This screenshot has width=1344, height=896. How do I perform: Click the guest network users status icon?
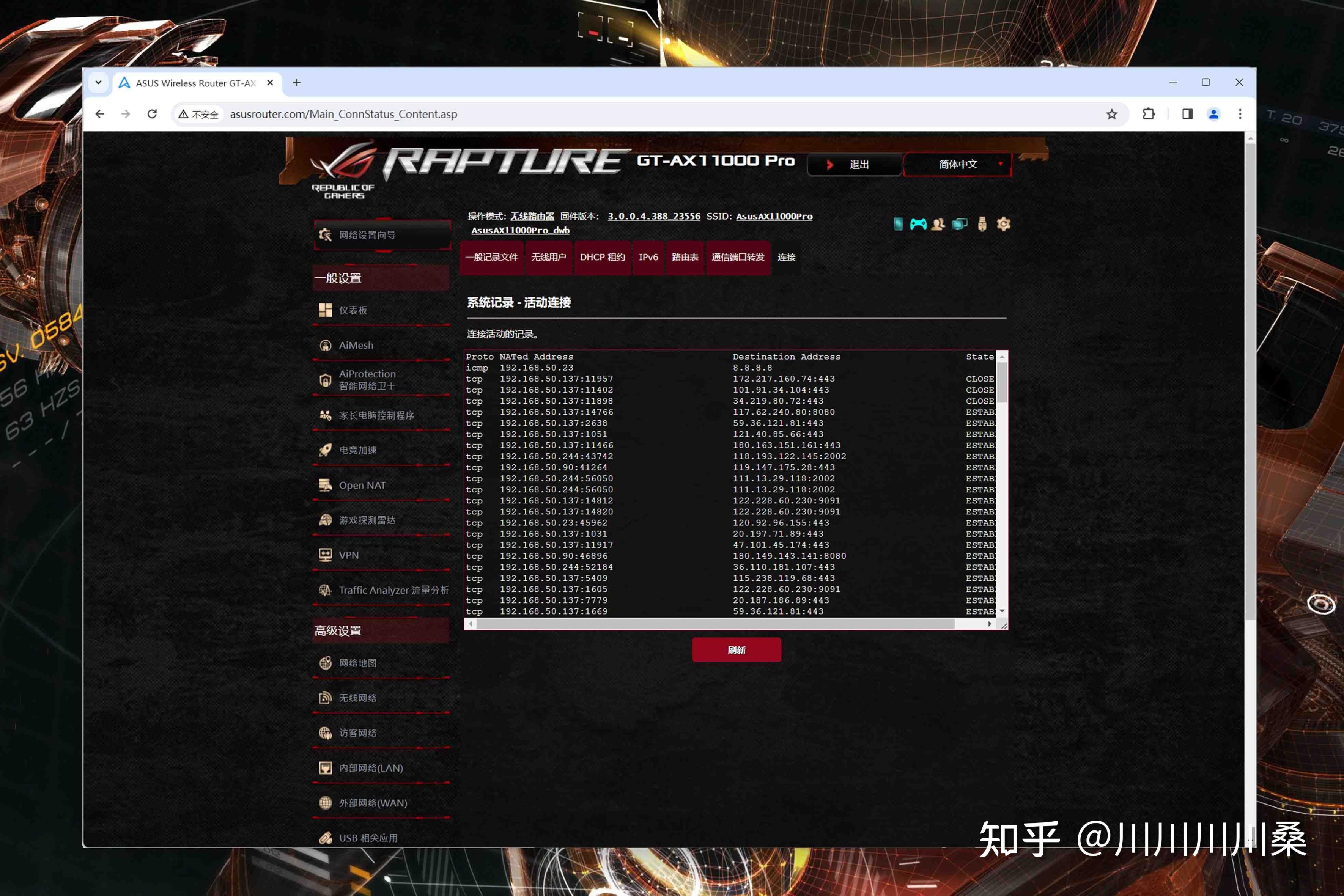click(x=938, y=224)
